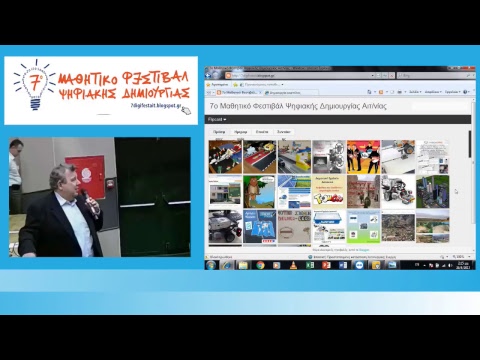Open TeamViewer icon on the taskbar
Viewport: 480px width, 360px height.
pyautogui.click(x=359, y=265)
